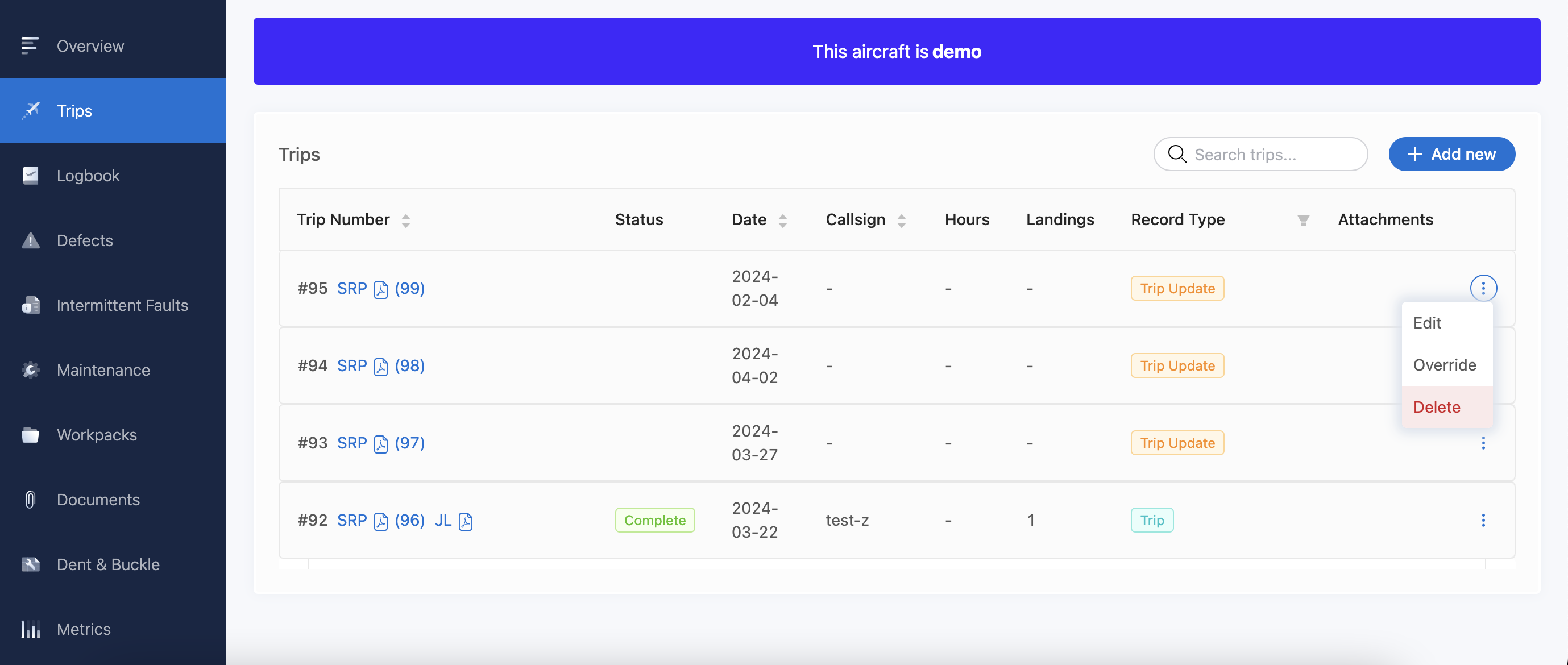1568x665 pixels.
Task: Click the 'This aircraft is demo' banner
Action: (x=897, y=51)
